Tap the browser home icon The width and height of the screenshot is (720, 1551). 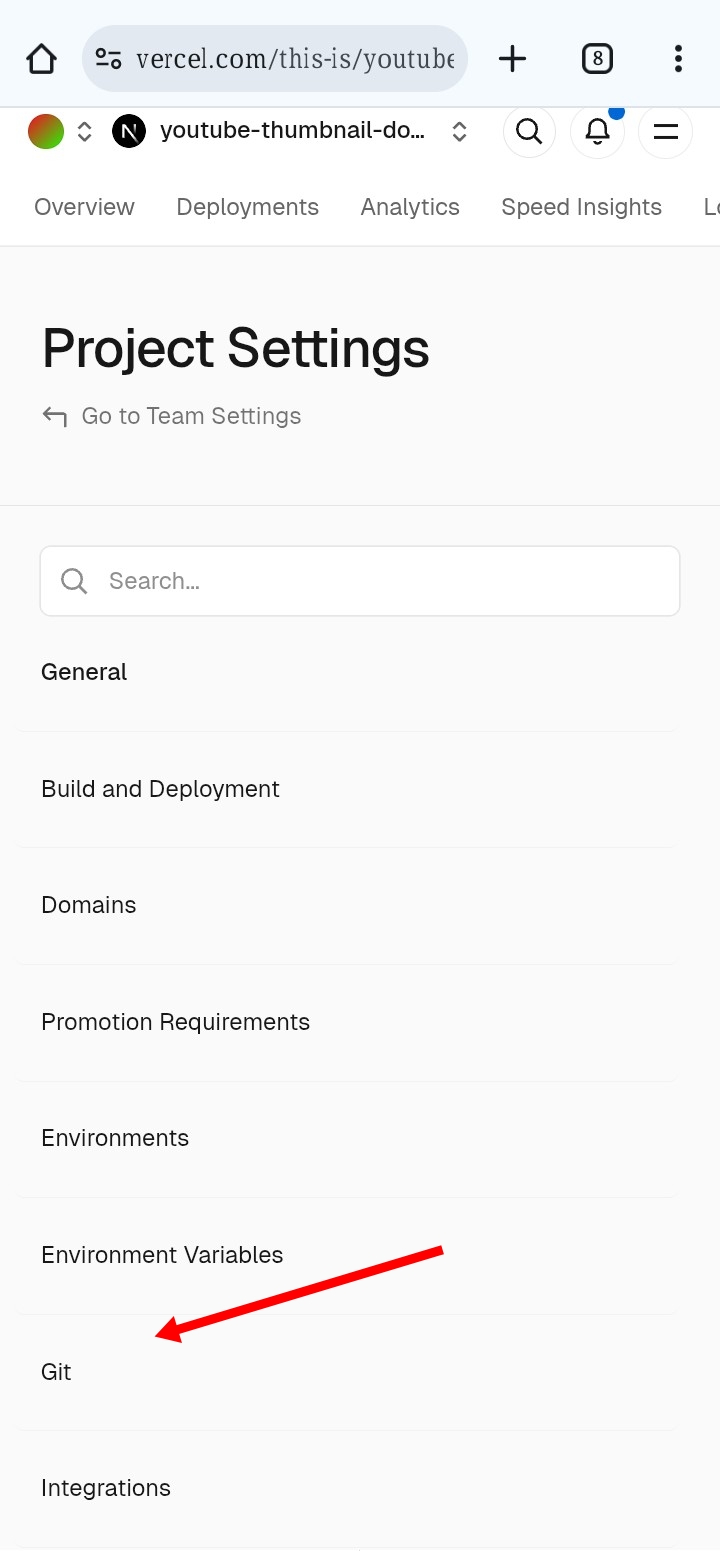(x=41, y=59)
